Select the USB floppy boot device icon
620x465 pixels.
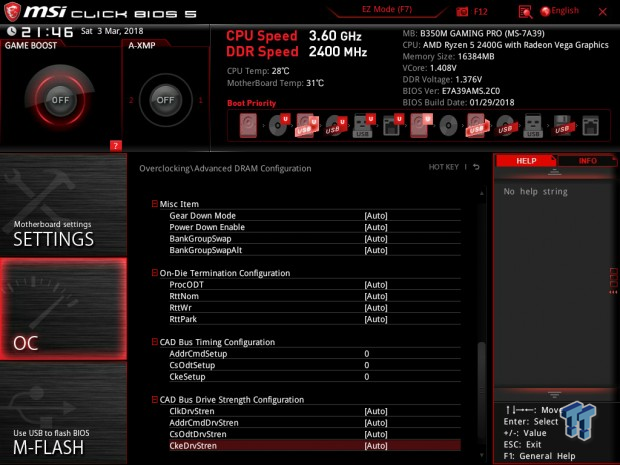click(562, 126)
